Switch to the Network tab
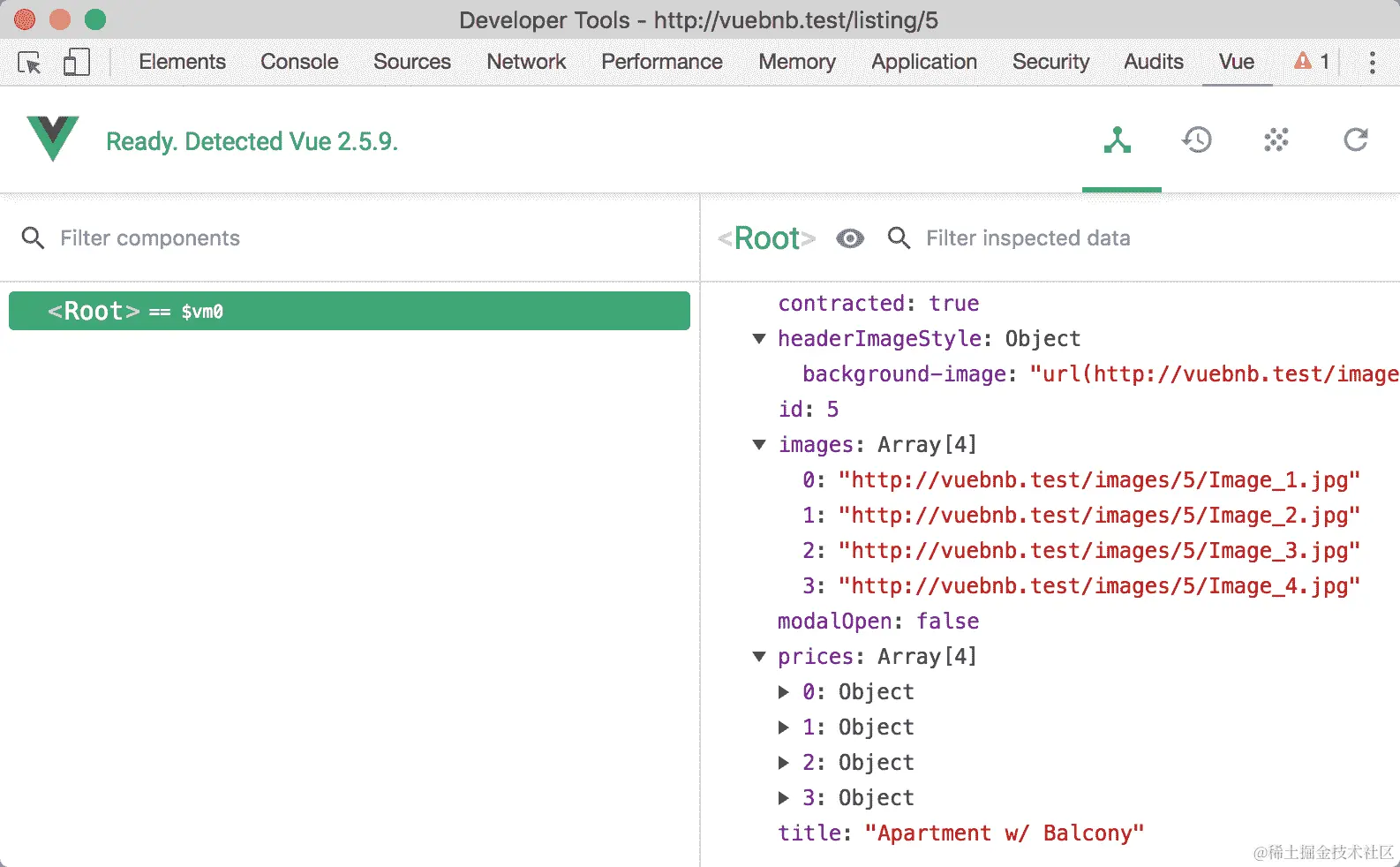Image resolution: width=1400 pixels, height=867 pixels. click(526, 62)
